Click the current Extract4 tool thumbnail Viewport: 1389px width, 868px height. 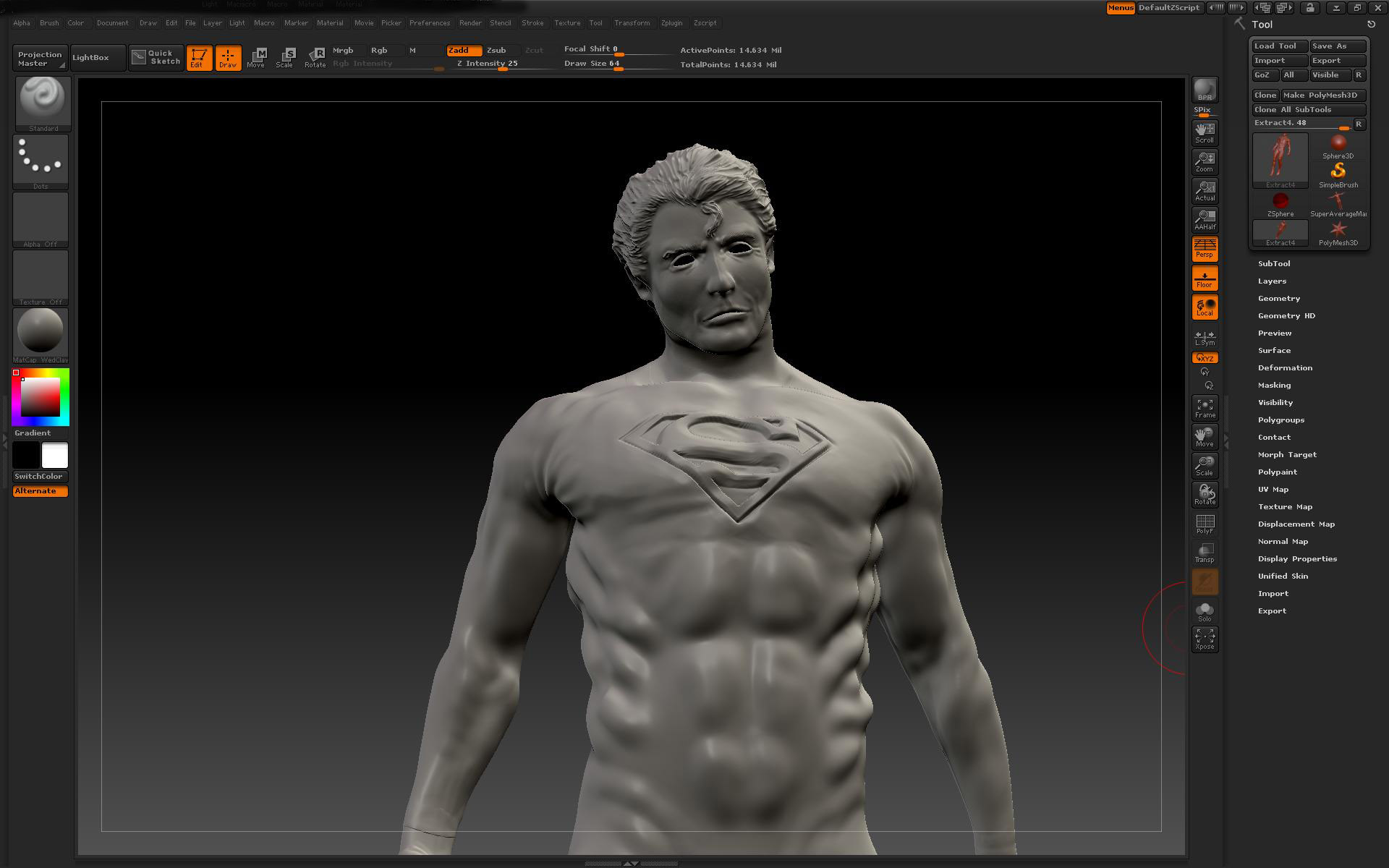click(x=1280, y=161)
